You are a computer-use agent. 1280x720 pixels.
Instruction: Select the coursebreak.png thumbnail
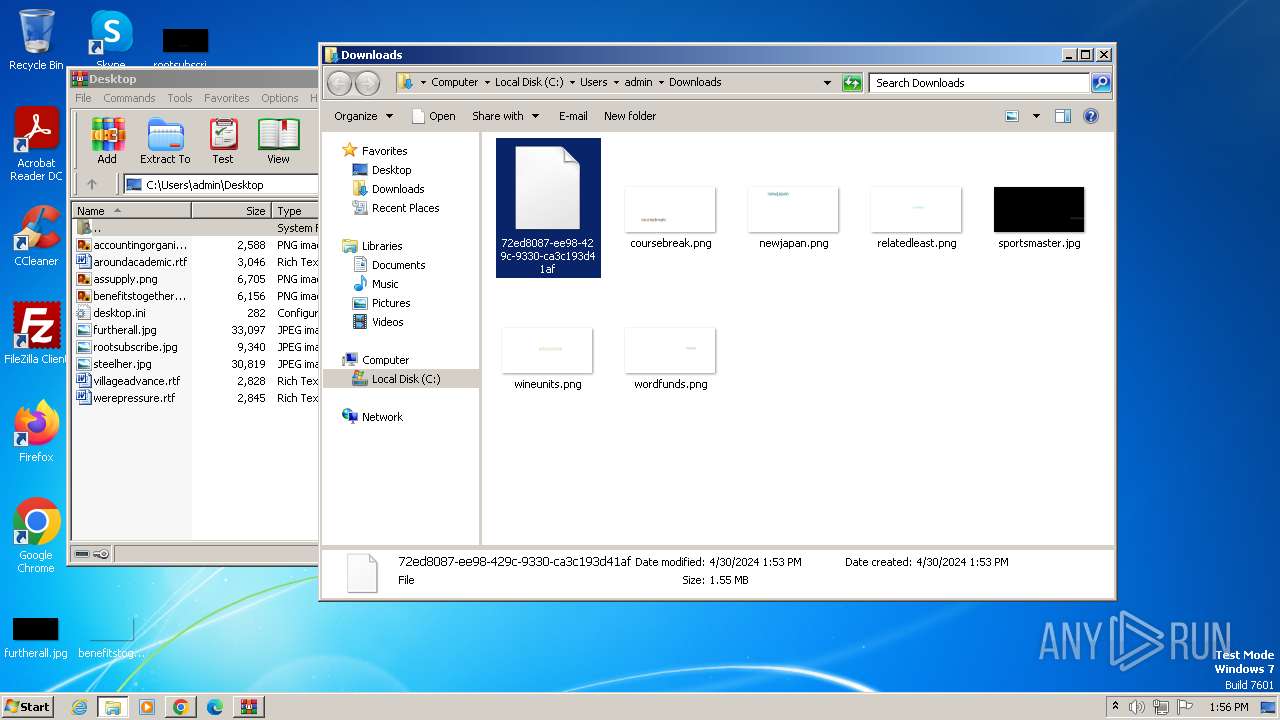pyautogui.click(x=671, y=218)
